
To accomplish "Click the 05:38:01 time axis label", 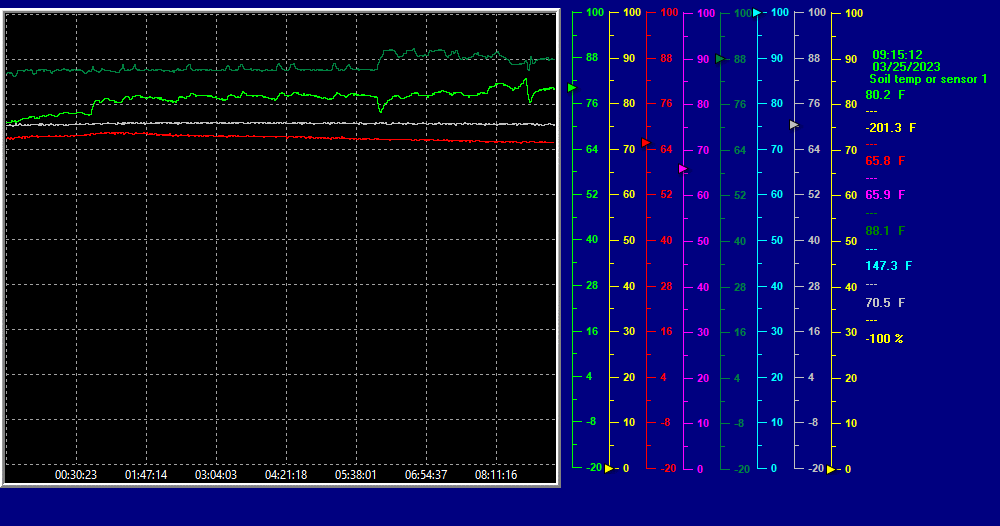I will tap(356, 475).
